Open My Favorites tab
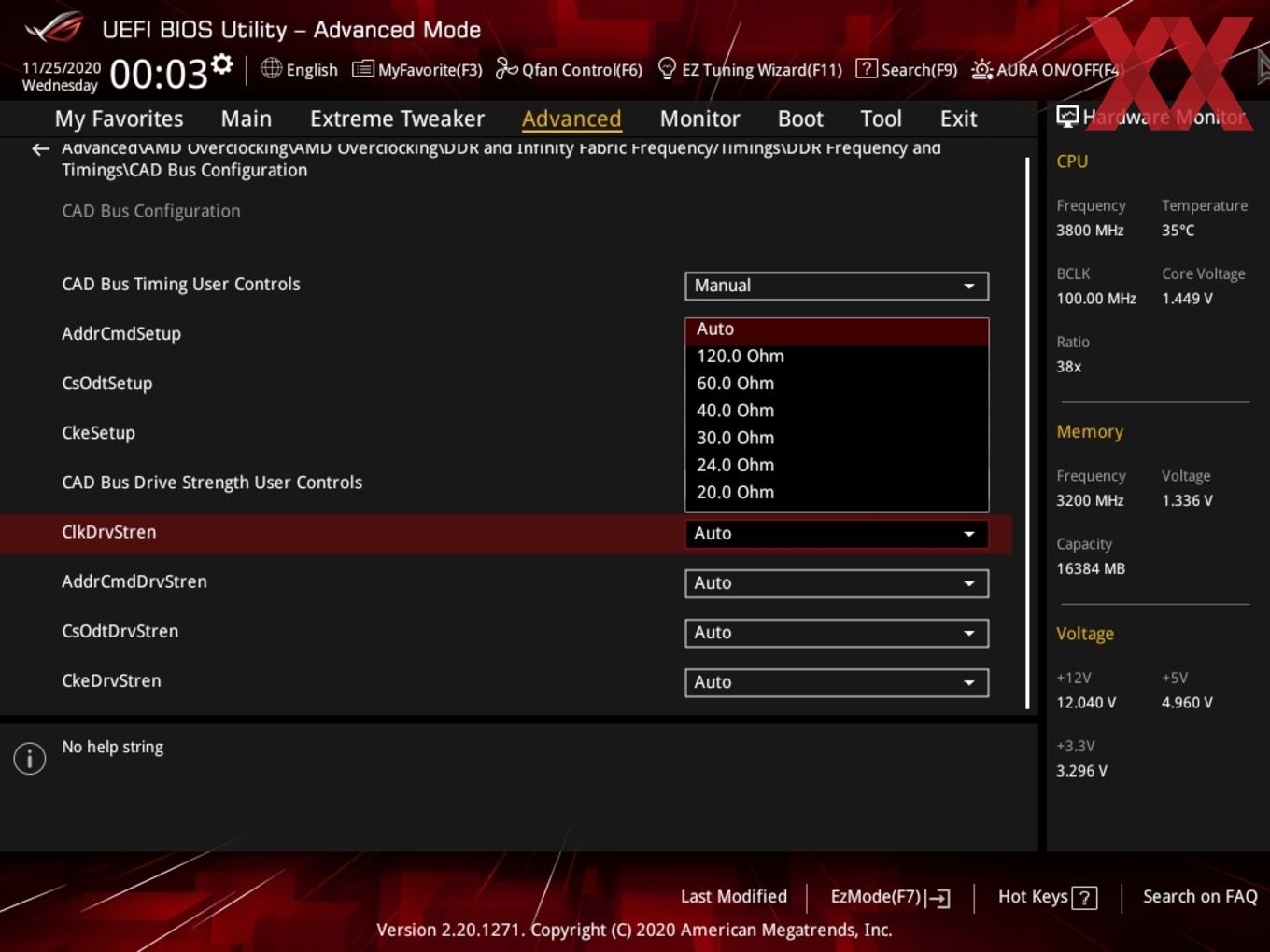The image size is (1270, 952). pyautogui.click(x=119, y=119)
